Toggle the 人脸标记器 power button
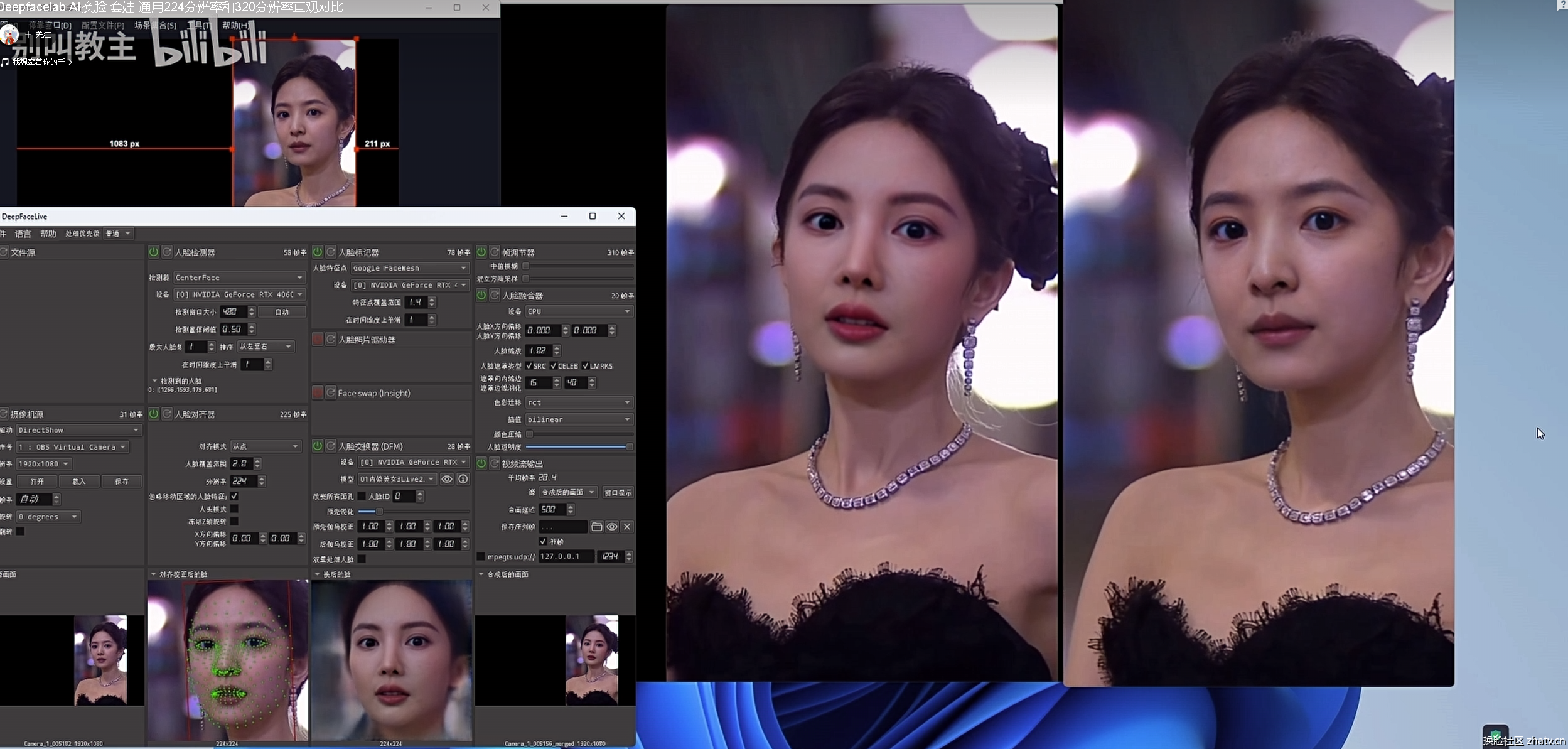1568x749 pixels. tap(318, 252)
